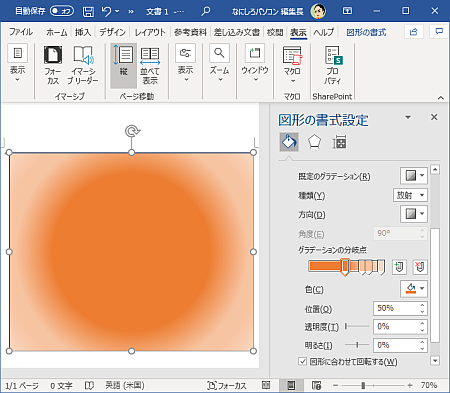The image size is (450, 393).
Task: Click the フォーカス button in status bar
Action: 227,386
